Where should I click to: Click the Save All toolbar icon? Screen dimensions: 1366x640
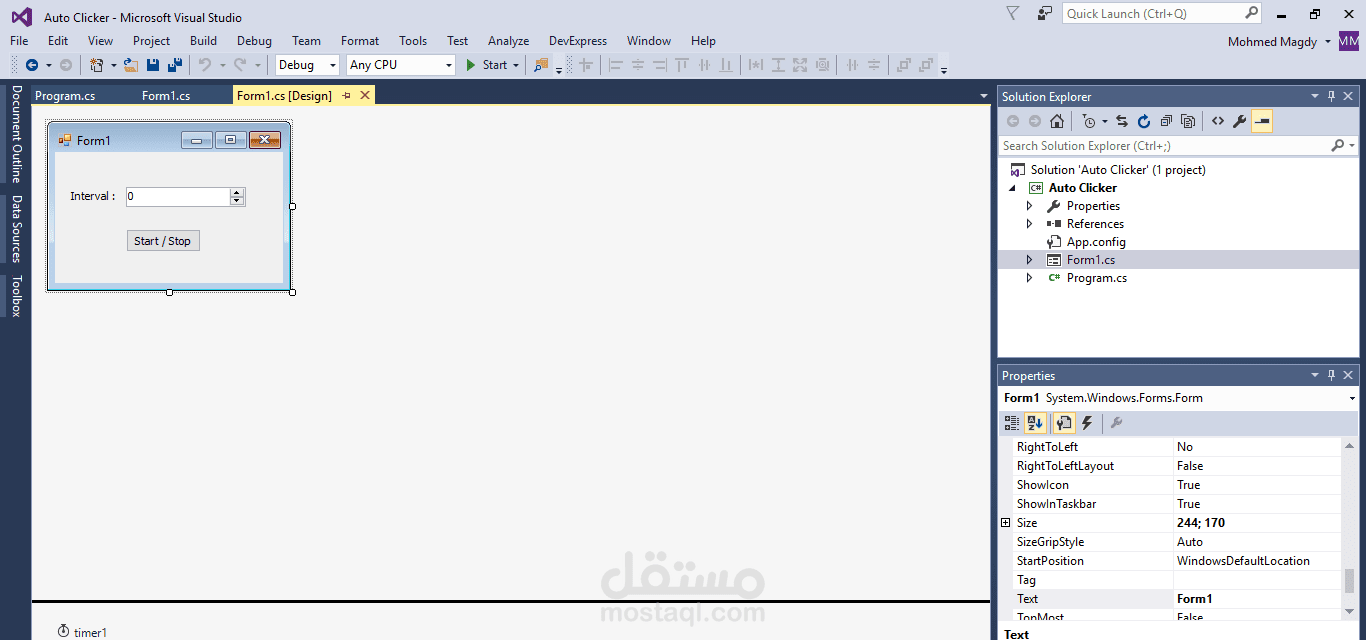[x=175, y=65]
